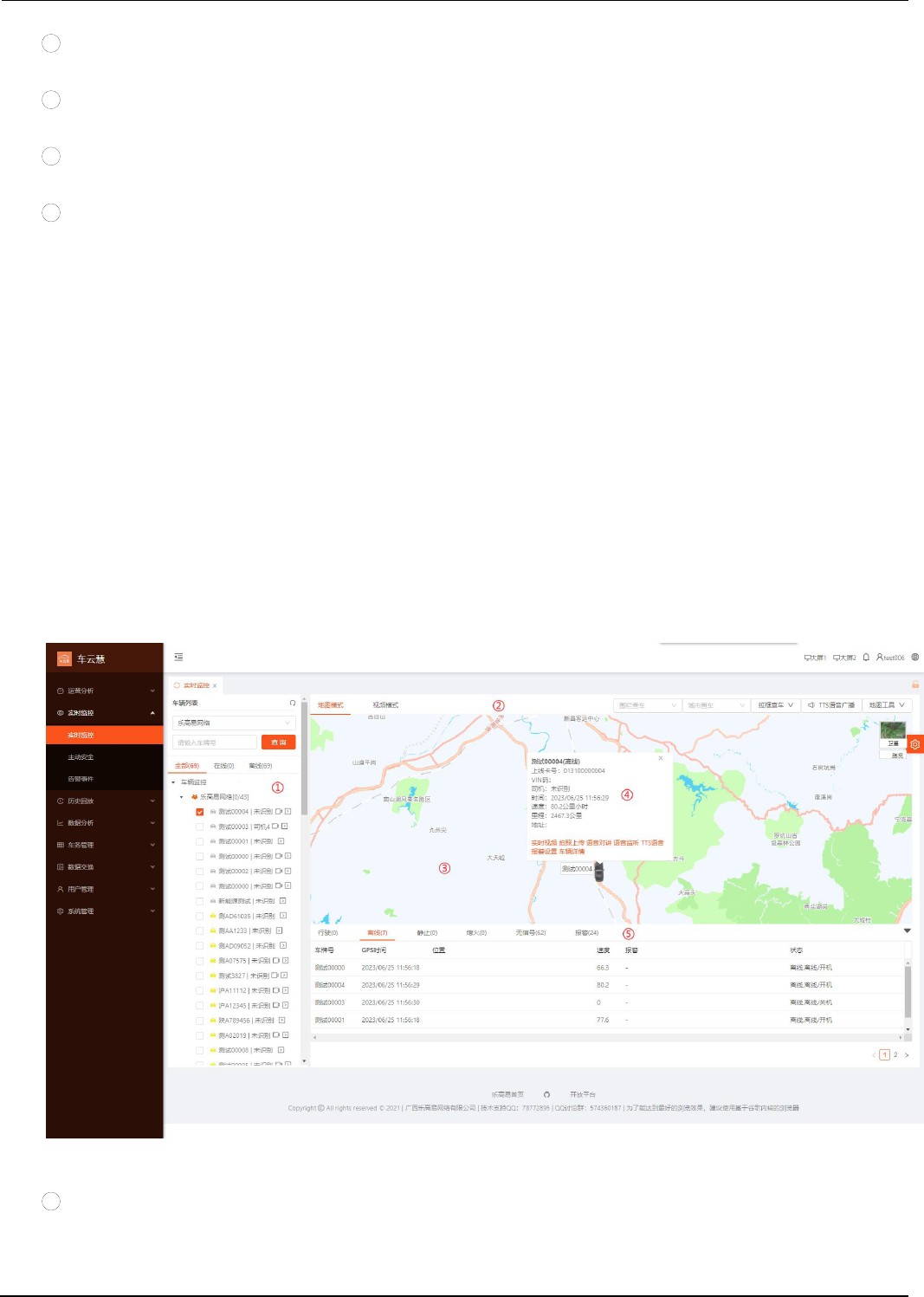The height and width of the screenshot is (1297, 924).
Task: Click the refresh icon beside 车辆列表
Action: tap(293, 703)
